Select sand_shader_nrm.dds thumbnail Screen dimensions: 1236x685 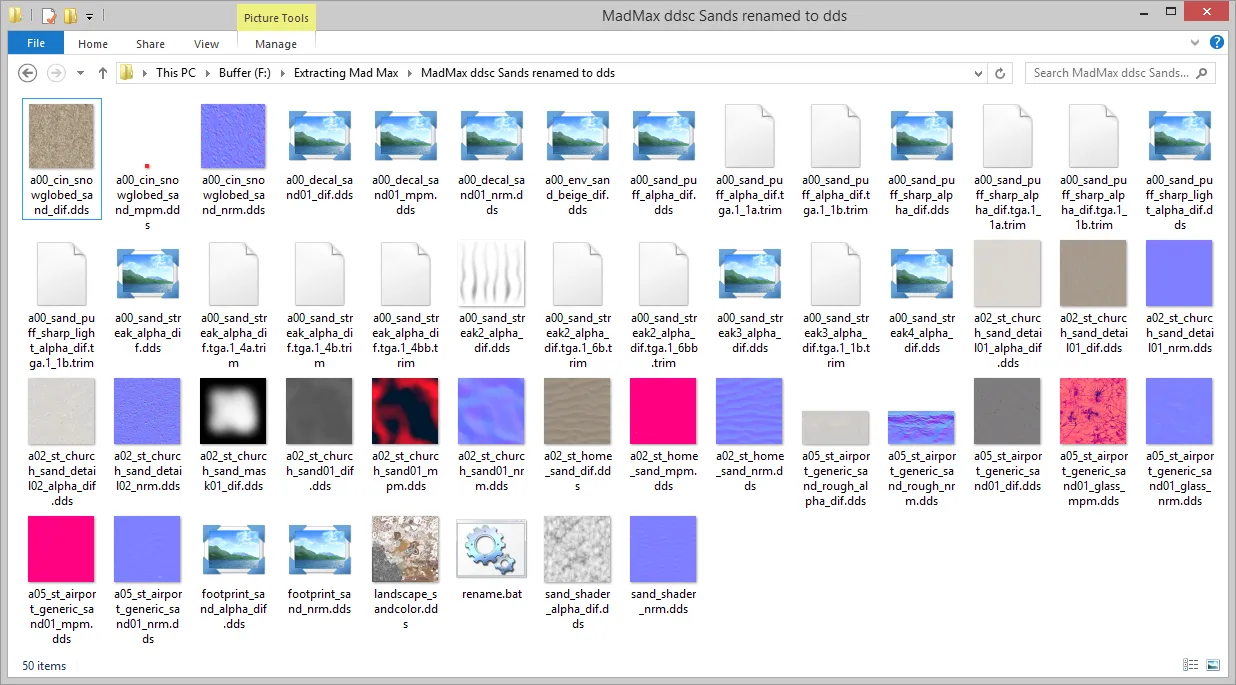tap(664, 550)
